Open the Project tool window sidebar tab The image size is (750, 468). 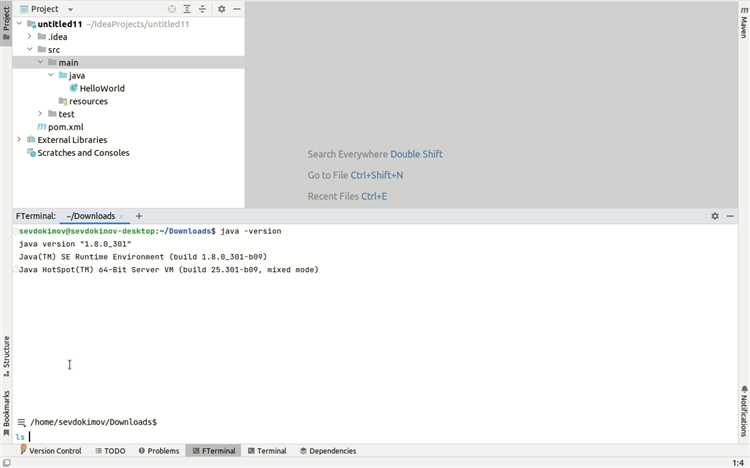[x=6, y=23]
